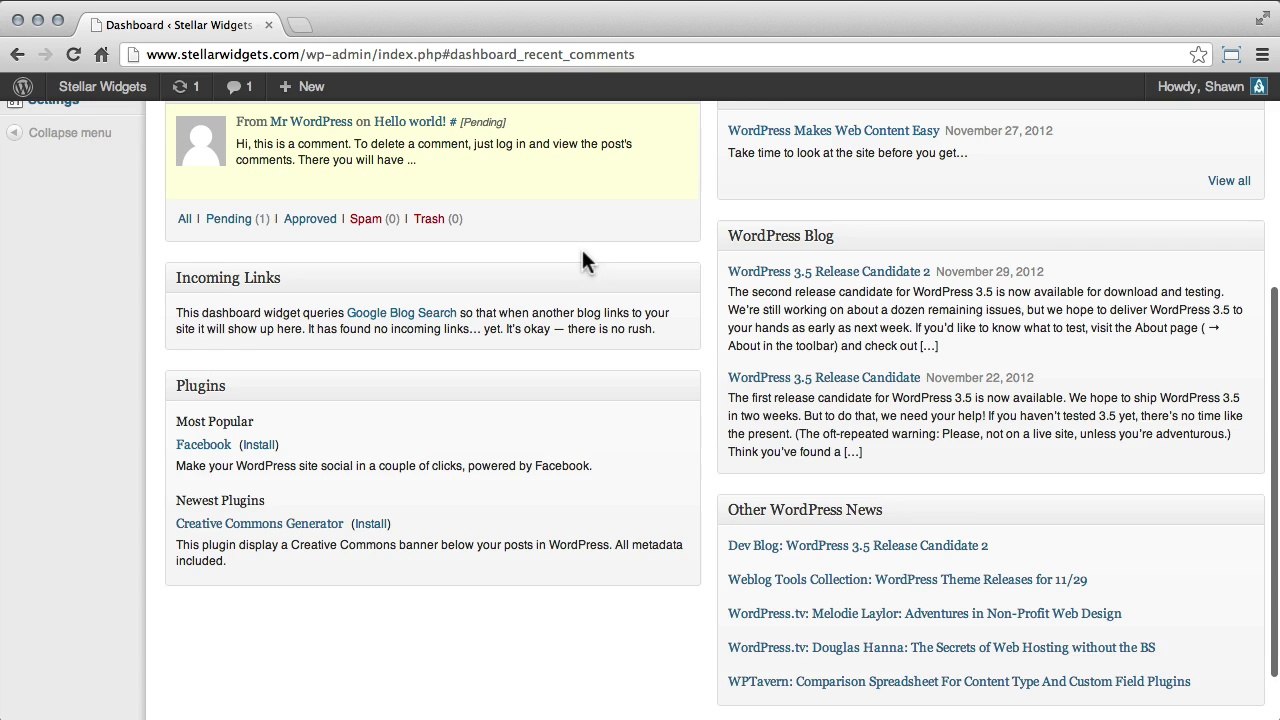This screenshot has height=720, width=1280.
Task: Open the Google Blog Search link
Action: click(x=401, y=313)
